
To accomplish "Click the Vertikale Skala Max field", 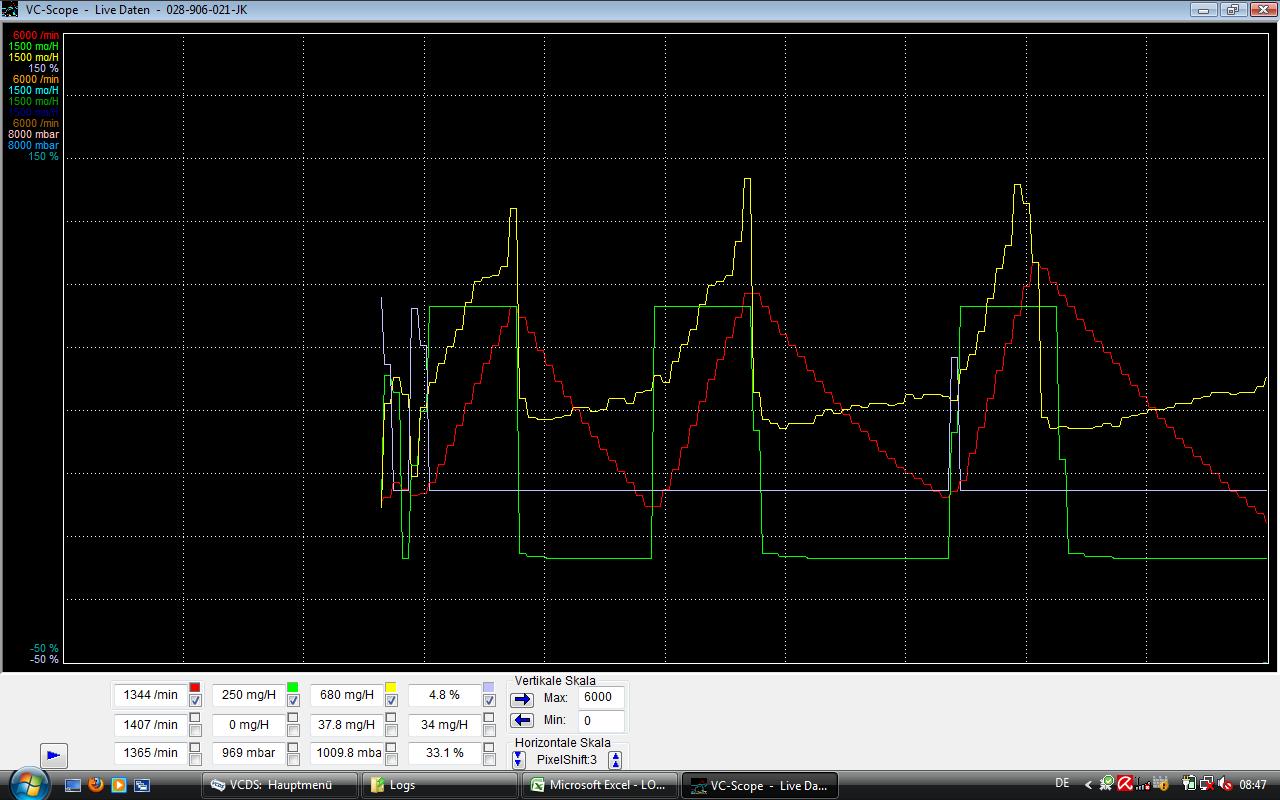I will click(x=601, y=697).
